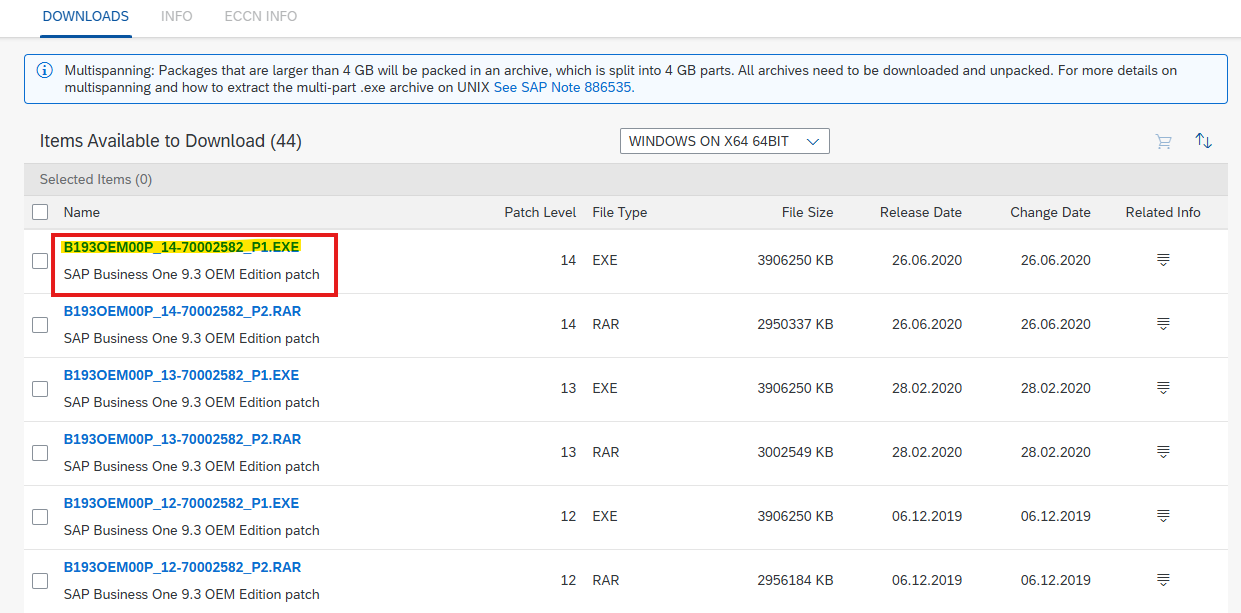Open Related Info for B193OEM00P_14 P2.RAR

point(1163,324)
